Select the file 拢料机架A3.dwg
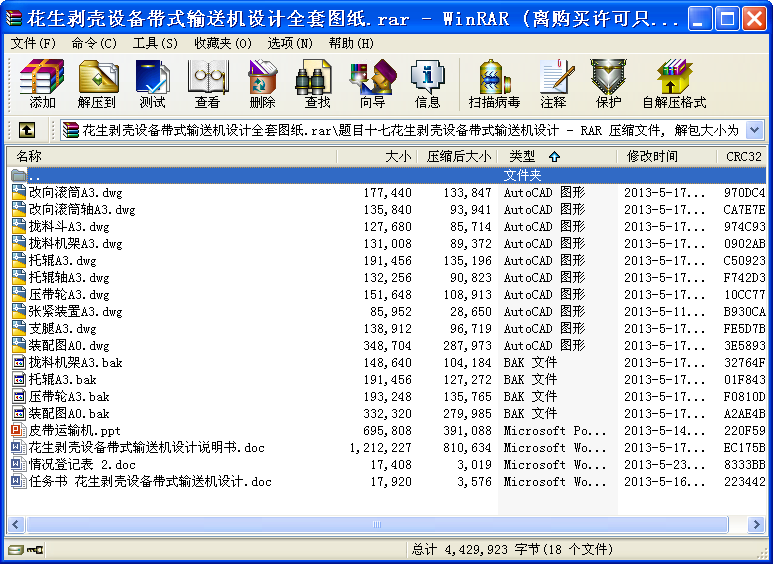 tap(75, 244)
